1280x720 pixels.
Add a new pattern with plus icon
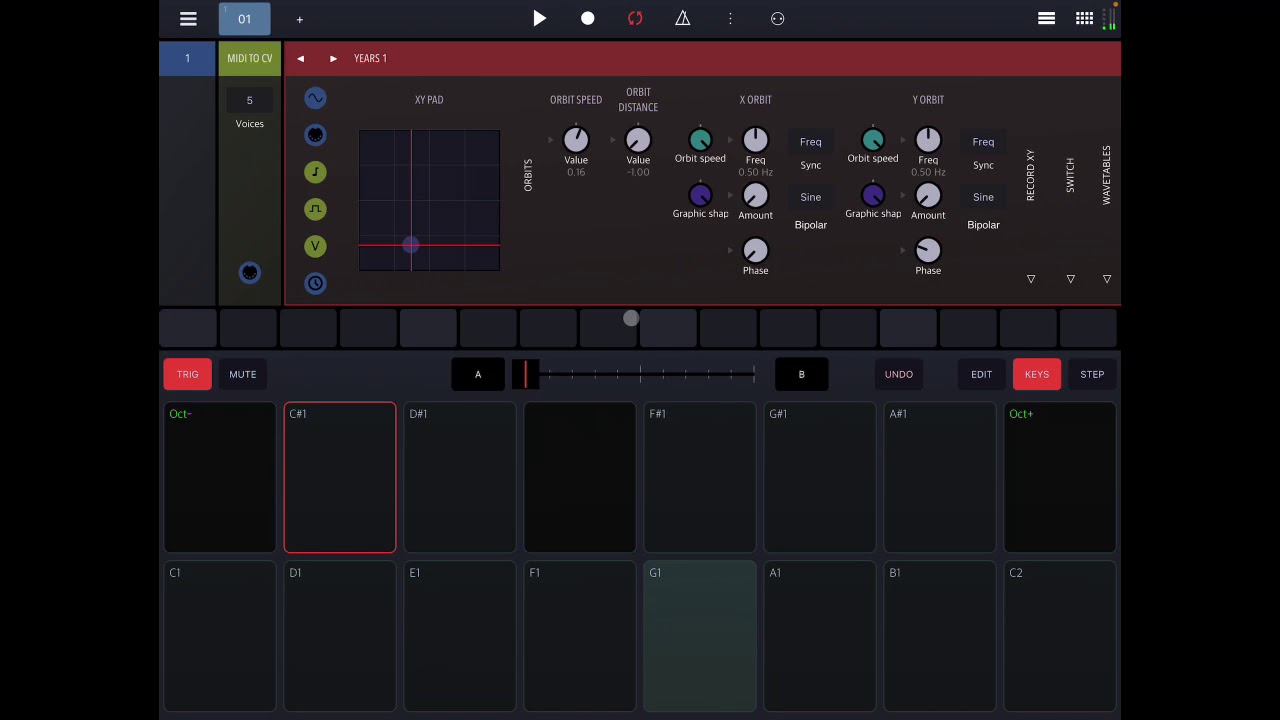(x=299, y=19)
